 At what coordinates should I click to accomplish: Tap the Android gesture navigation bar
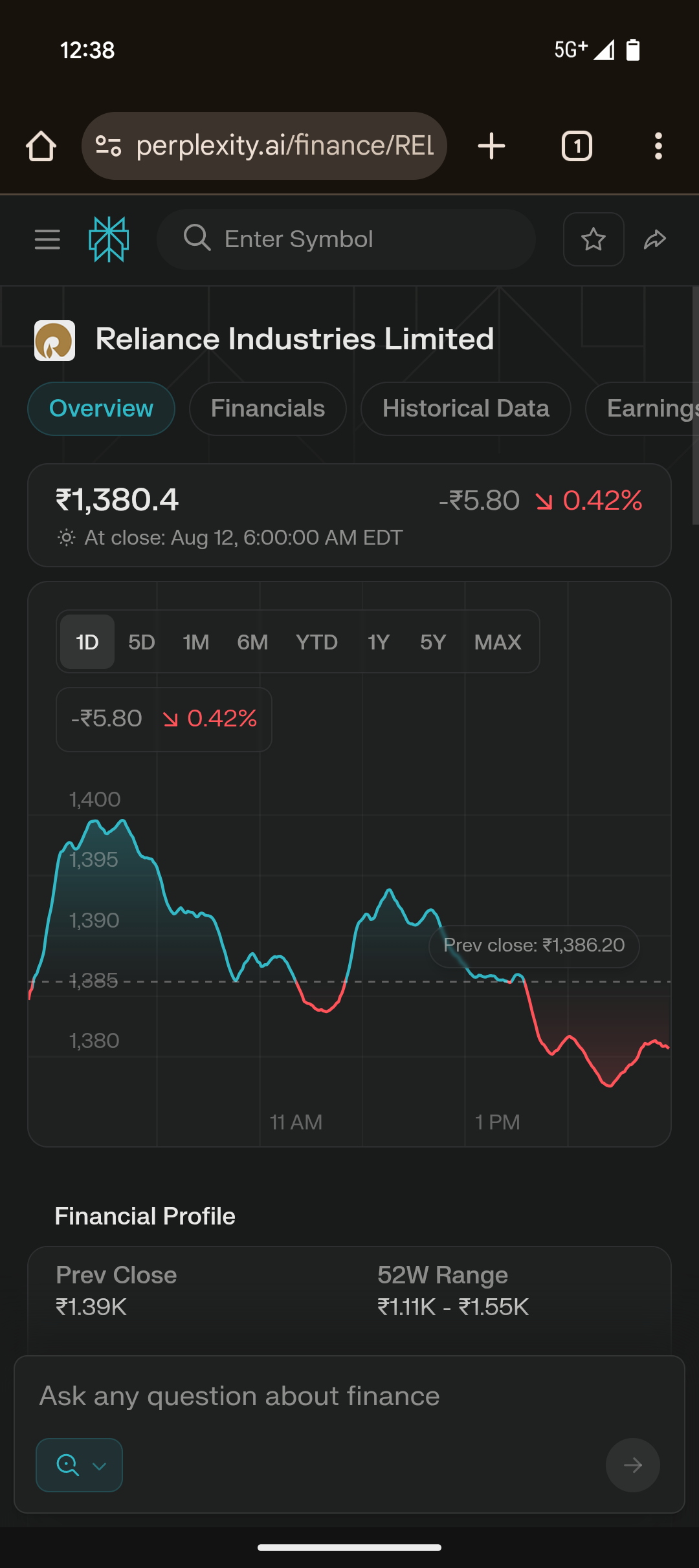[349, 1548]
